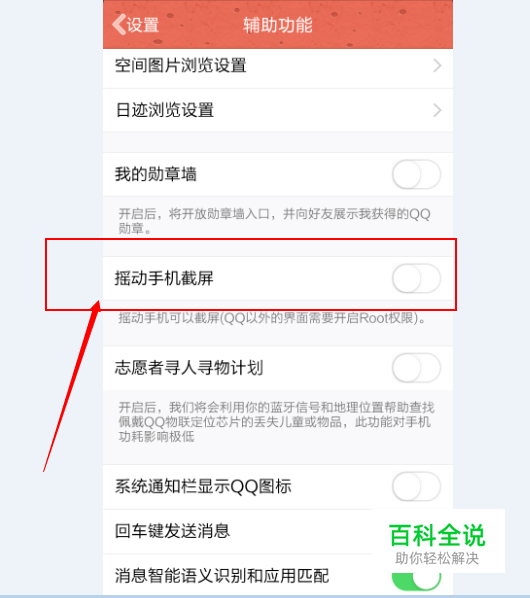Click the 摇动手机可以截屏 description text
This screenshot has width=530, height=598.
click(x=272, y=318)
